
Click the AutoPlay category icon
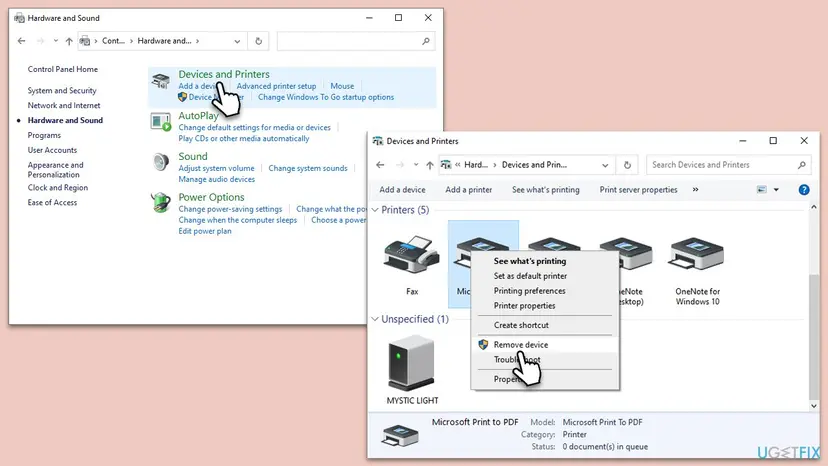click(161, 122)
